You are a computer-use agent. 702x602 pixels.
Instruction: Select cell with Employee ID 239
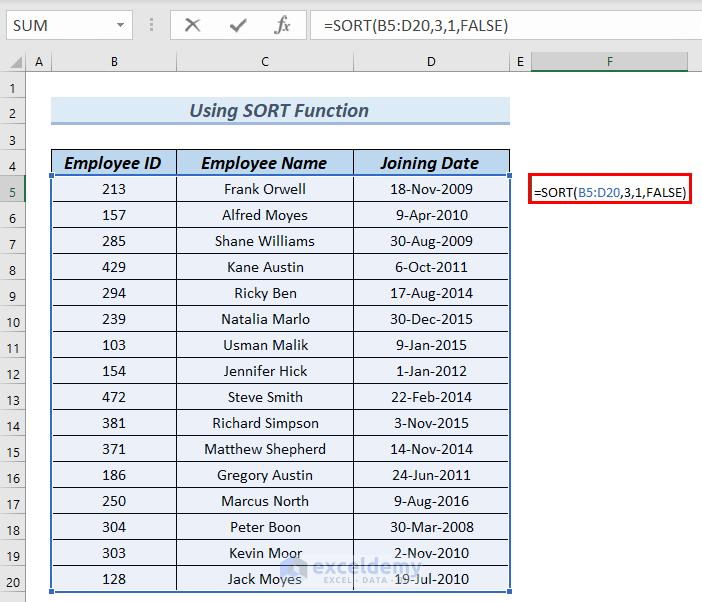coord(114,319)
